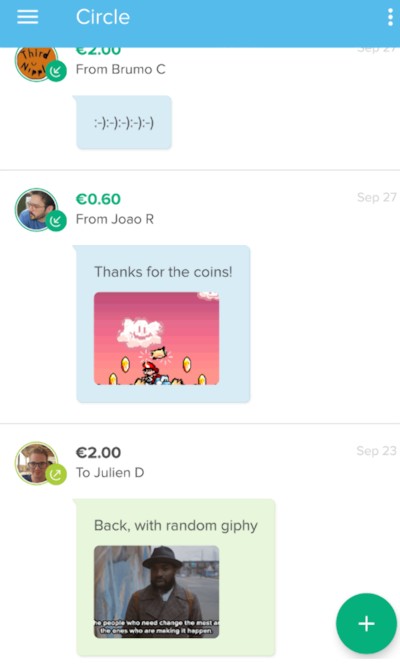This screenshot has height=671, width=400.
Task: Open the hamburger navigation menu
Action: coord(27,17)
